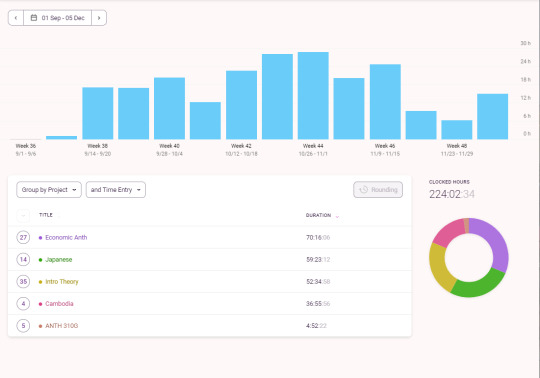
Task: Expand the 5 entries of ANTH 310G
Action: [x=23, y=326]
